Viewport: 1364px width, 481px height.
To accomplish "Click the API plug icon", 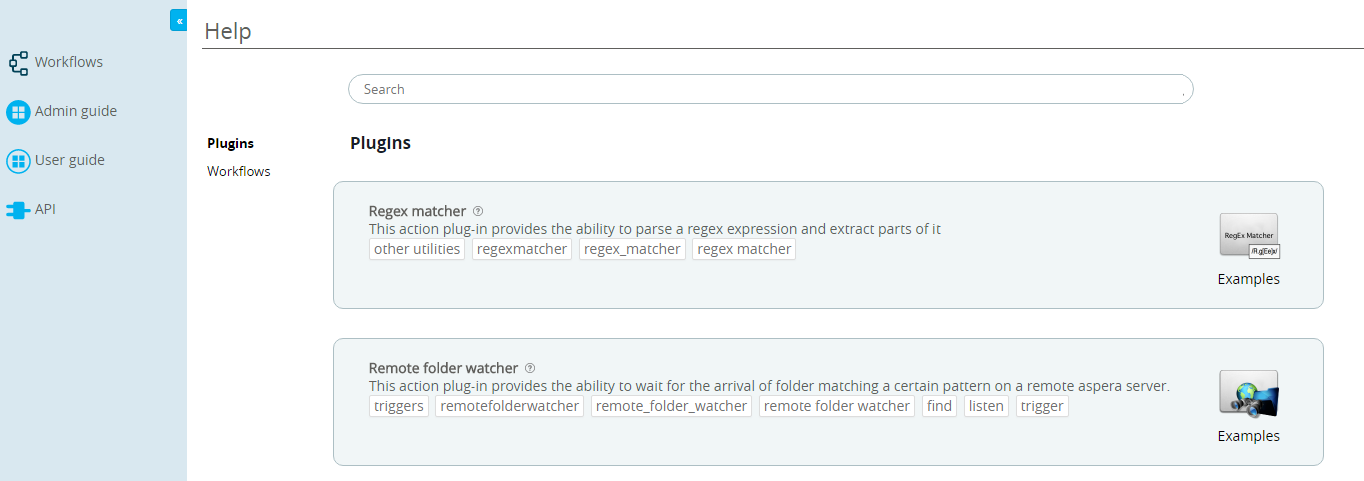I will (x=18, y=210).
